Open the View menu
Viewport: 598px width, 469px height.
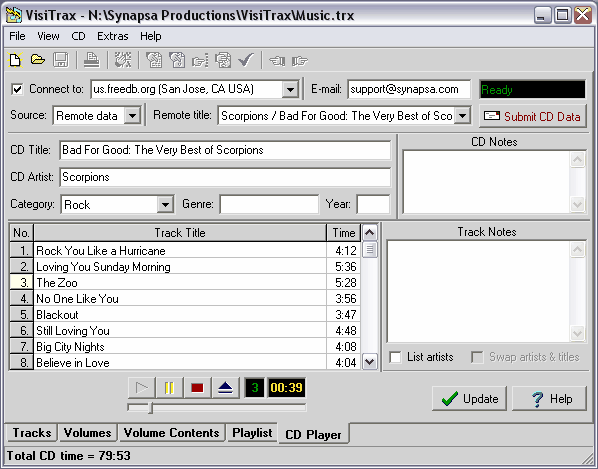point(48,36)
